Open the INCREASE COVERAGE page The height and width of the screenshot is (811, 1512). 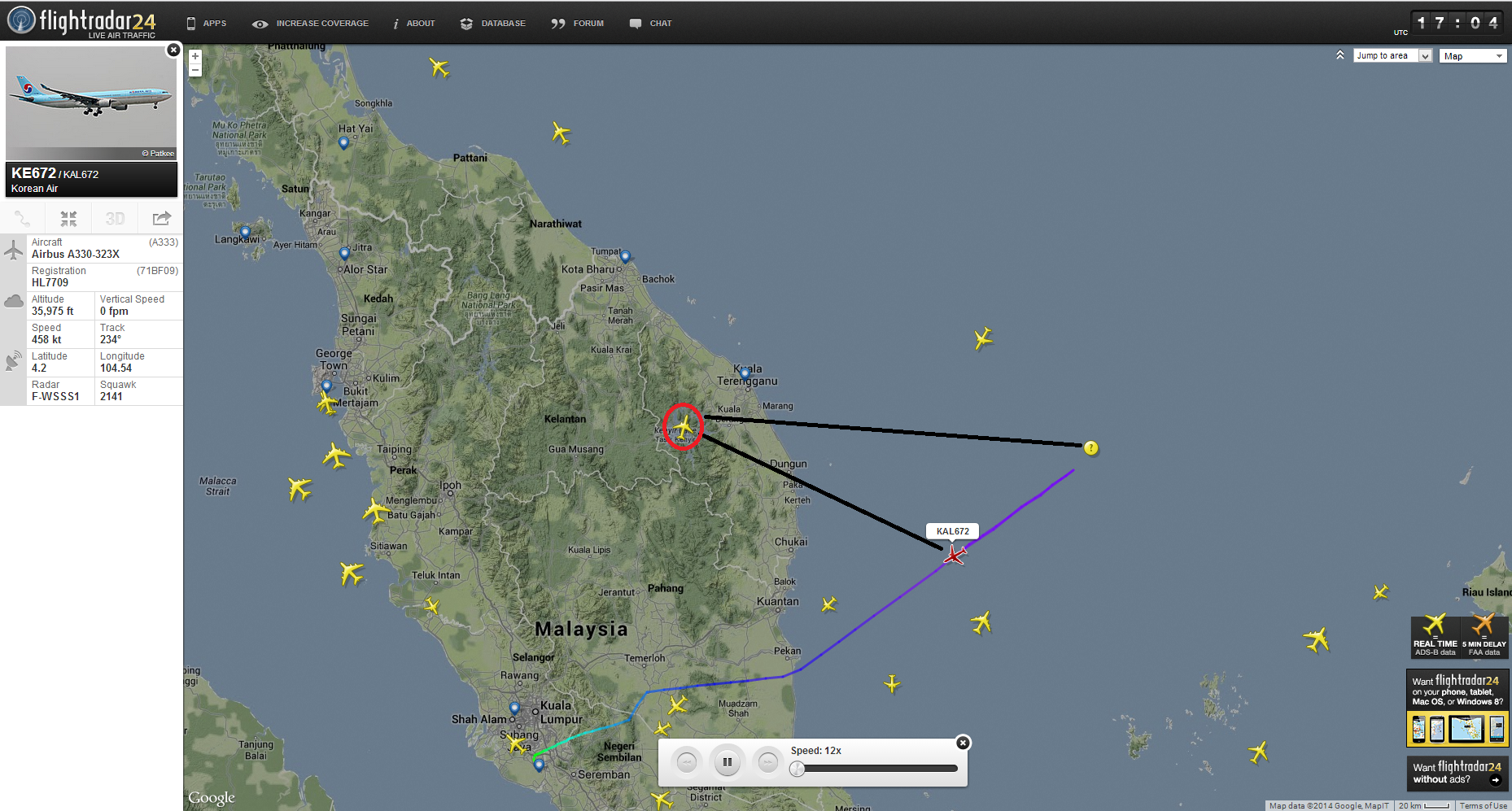coord(310,24)
